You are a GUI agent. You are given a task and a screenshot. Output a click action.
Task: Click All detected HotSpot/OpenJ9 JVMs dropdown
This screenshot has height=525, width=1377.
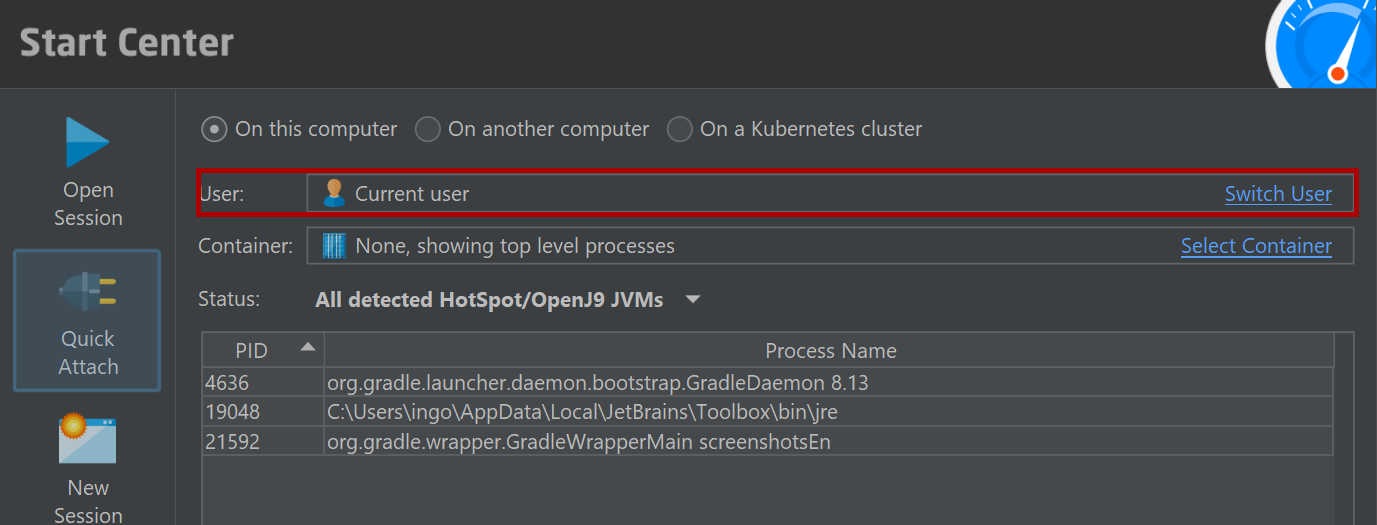pyautogui.click(x=489, y=299)
